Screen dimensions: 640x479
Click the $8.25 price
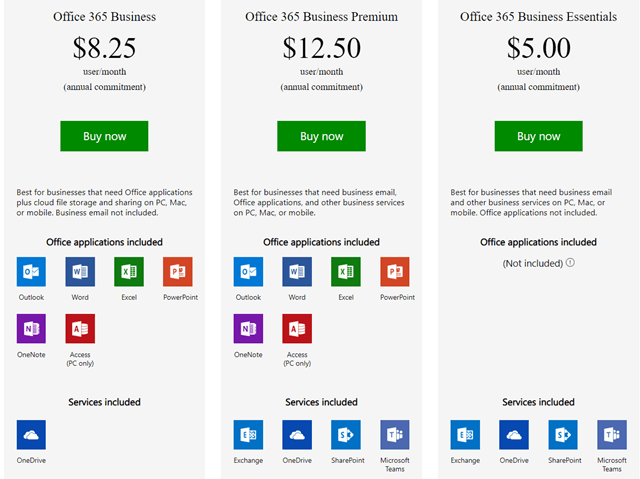tap(104, 48)
